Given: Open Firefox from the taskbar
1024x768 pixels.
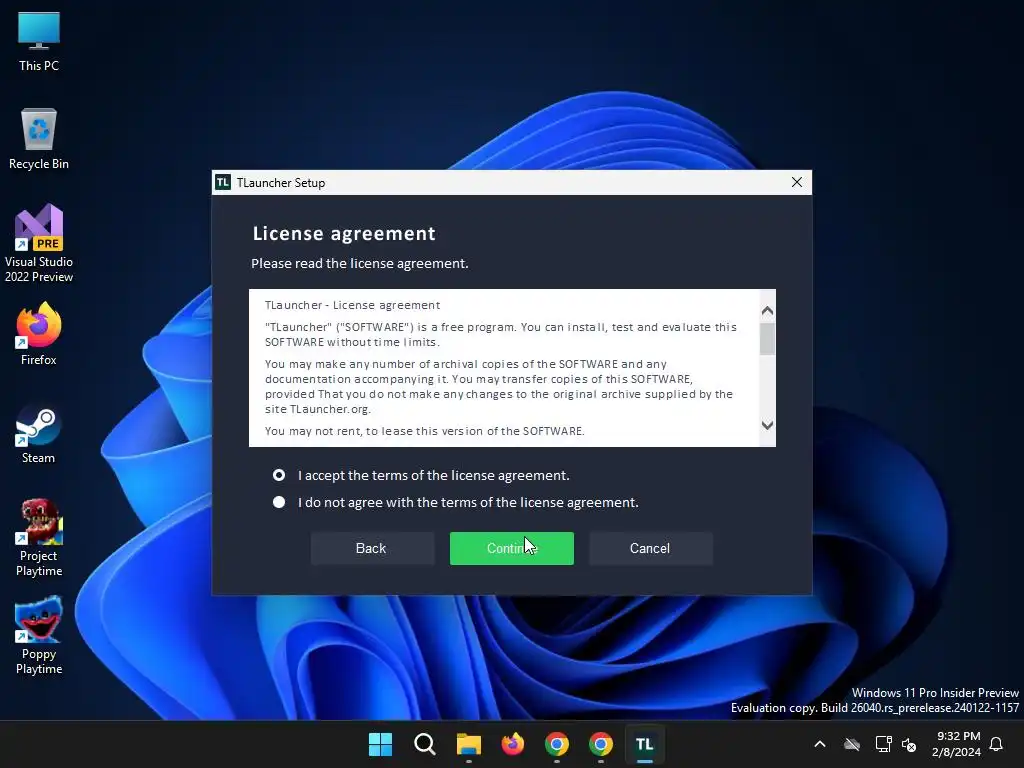Looking at the screenshot, I should [x=513, y=744].
